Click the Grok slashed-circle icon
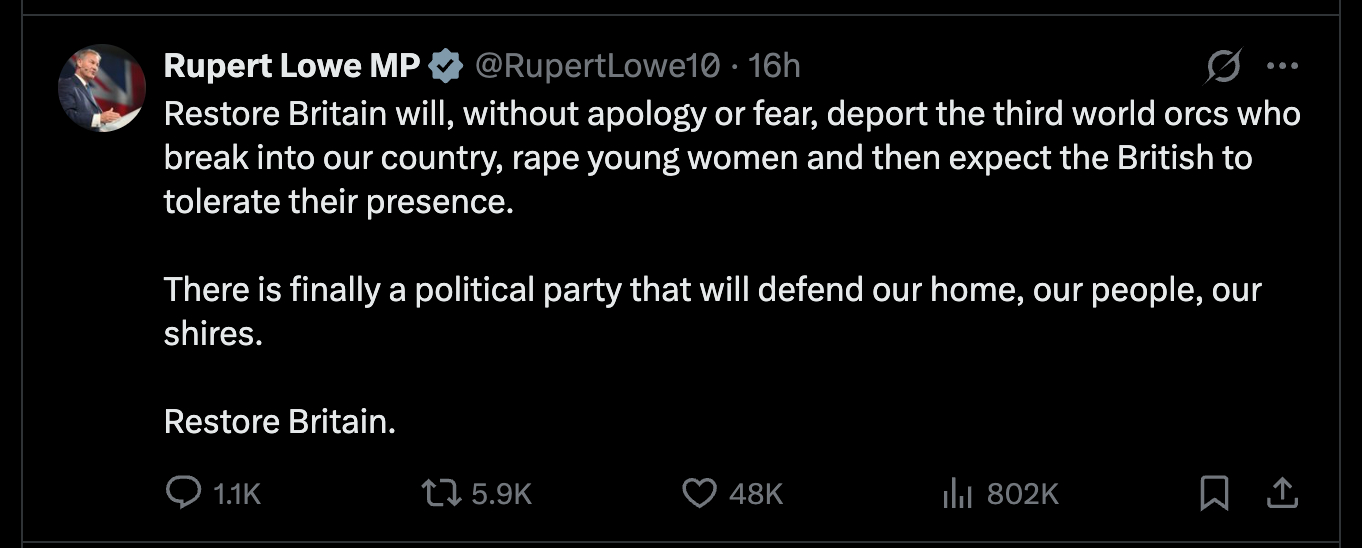 coord(1223,67)
